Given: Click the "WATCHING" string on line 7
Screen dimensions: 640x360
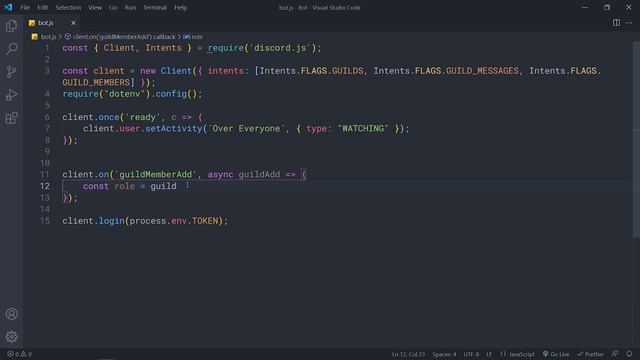Looking at the screenshot, I should click(x=363, y=129).
